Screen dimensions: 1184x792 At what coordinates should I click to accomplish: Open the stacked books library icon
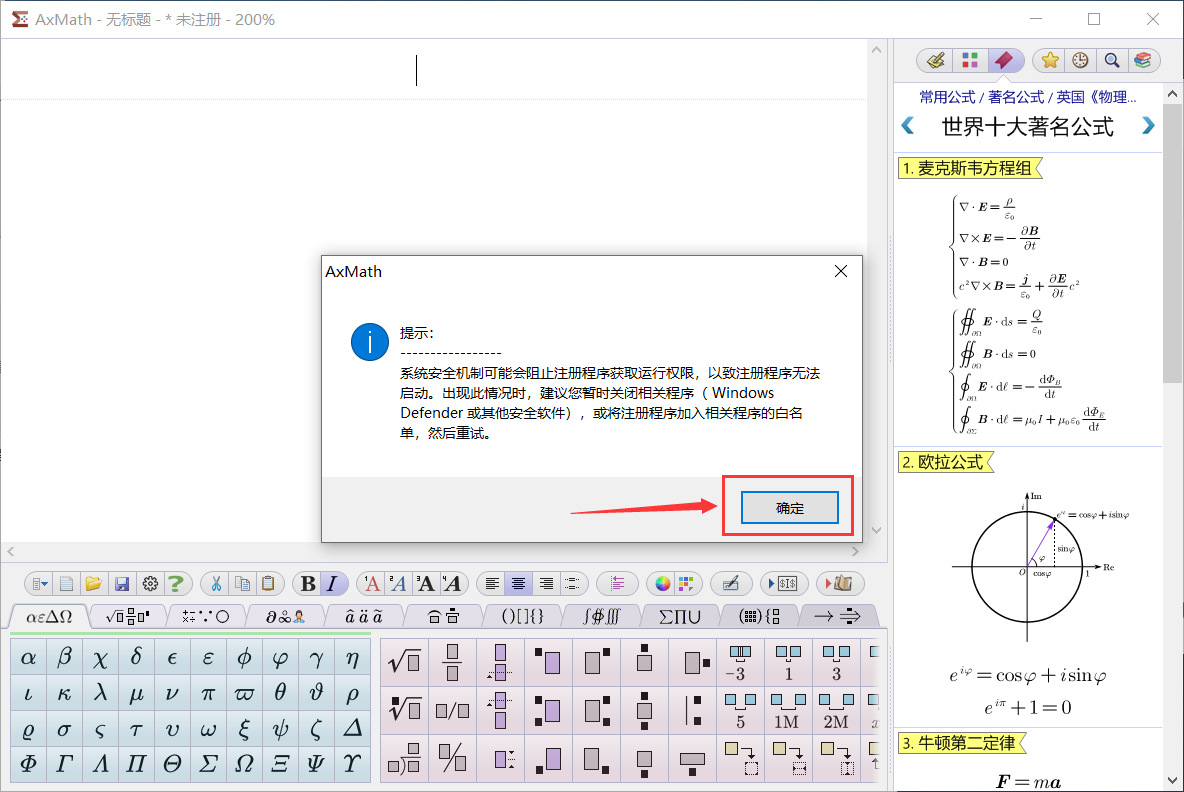tap(1142, 61)
